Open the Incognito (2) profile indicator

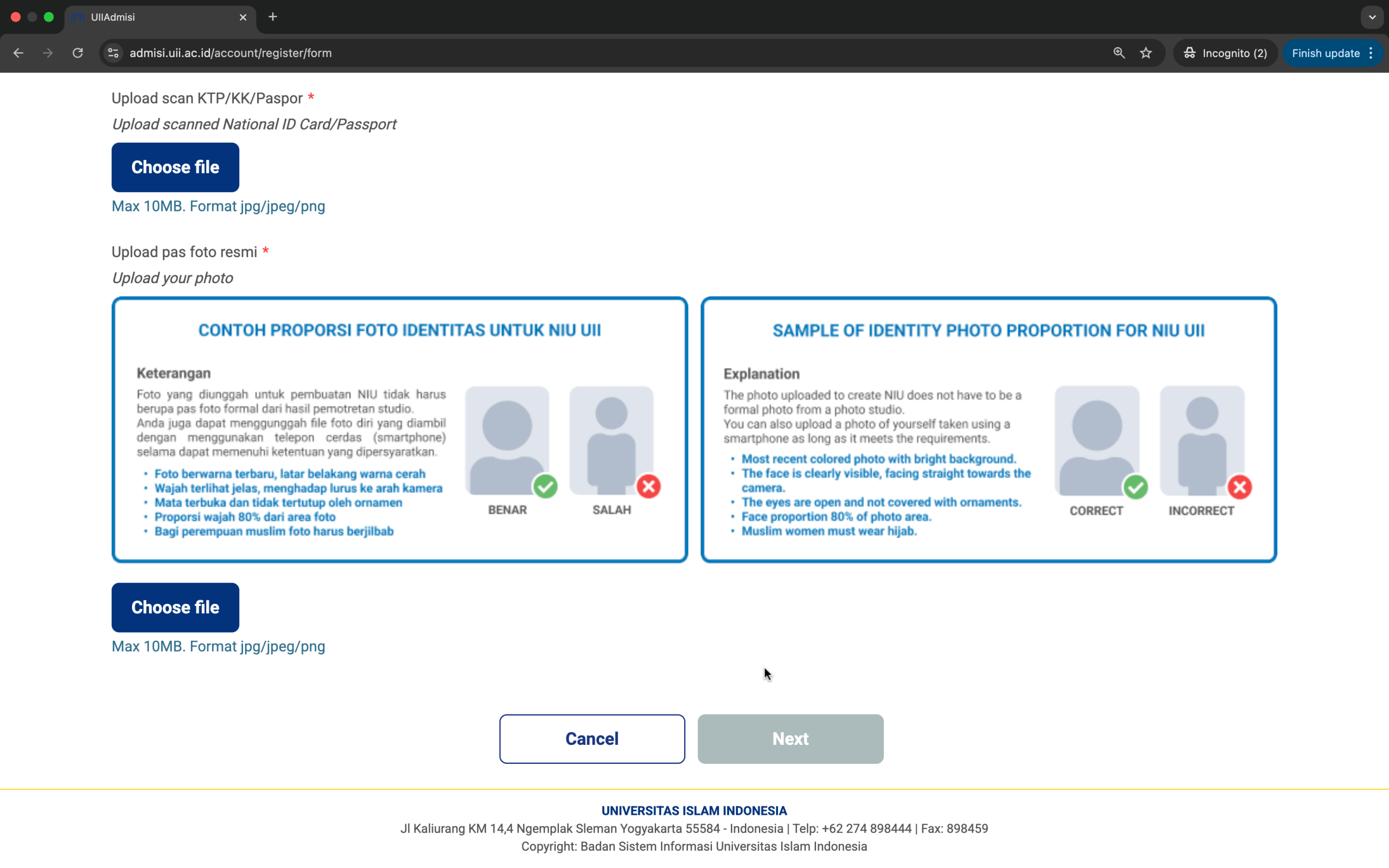point(1226,53)
